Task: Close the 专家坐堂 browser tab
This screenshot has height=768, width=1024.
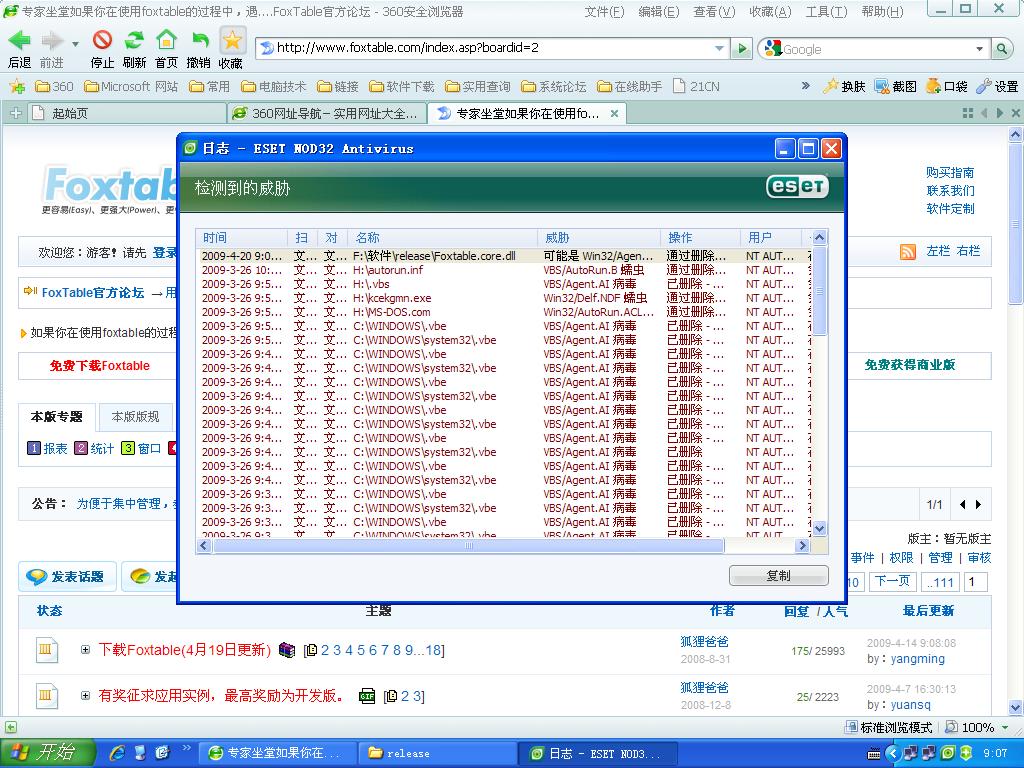Action: 614,113
